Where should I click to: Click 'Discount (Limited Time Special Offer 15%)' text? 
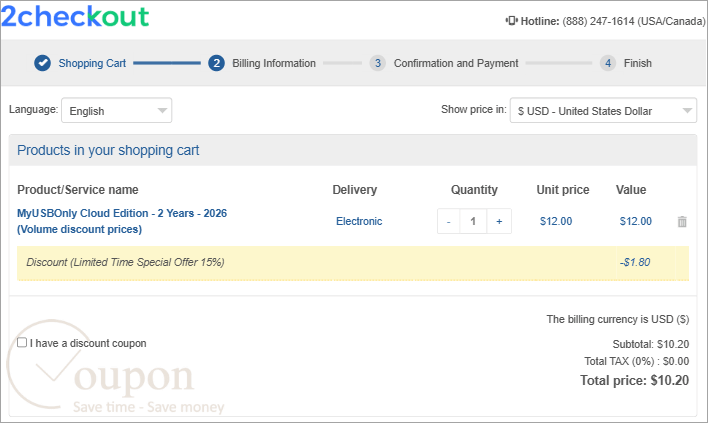(x=125, y=262)
